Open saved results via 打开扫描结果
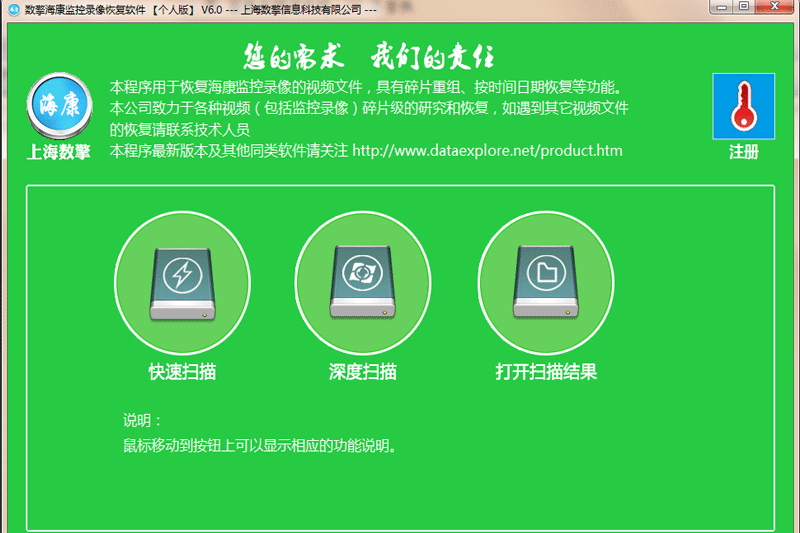This screenshot has height=533, width=800. [546, 283]
